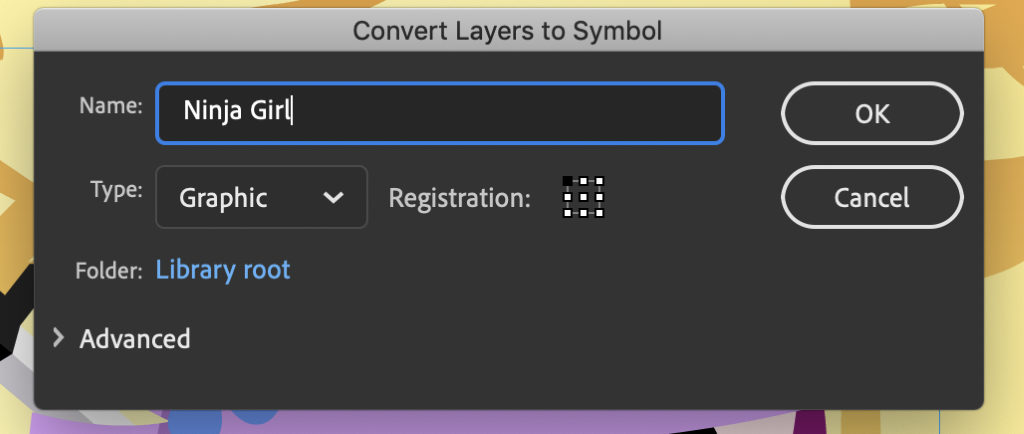1024x434 pixels.
Task: Open the Library root folder link
Action: point(223,270)
